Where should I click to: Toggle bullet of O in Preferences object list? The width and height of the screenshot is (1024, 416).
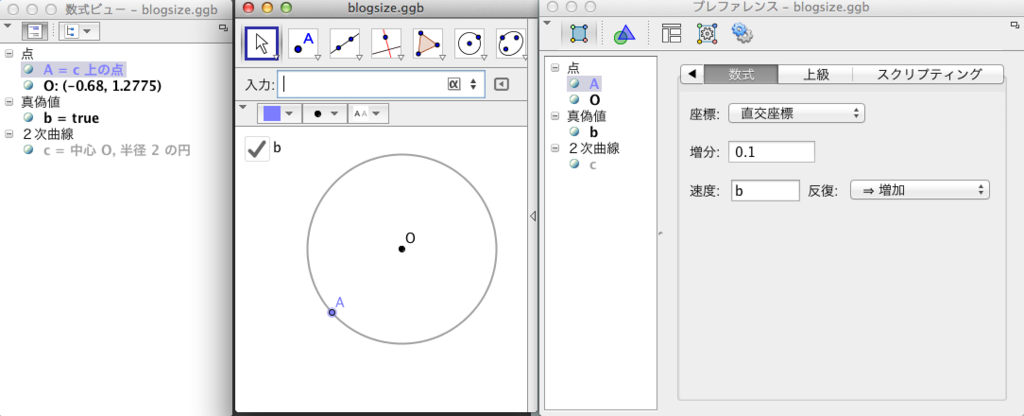coord(574,99)
